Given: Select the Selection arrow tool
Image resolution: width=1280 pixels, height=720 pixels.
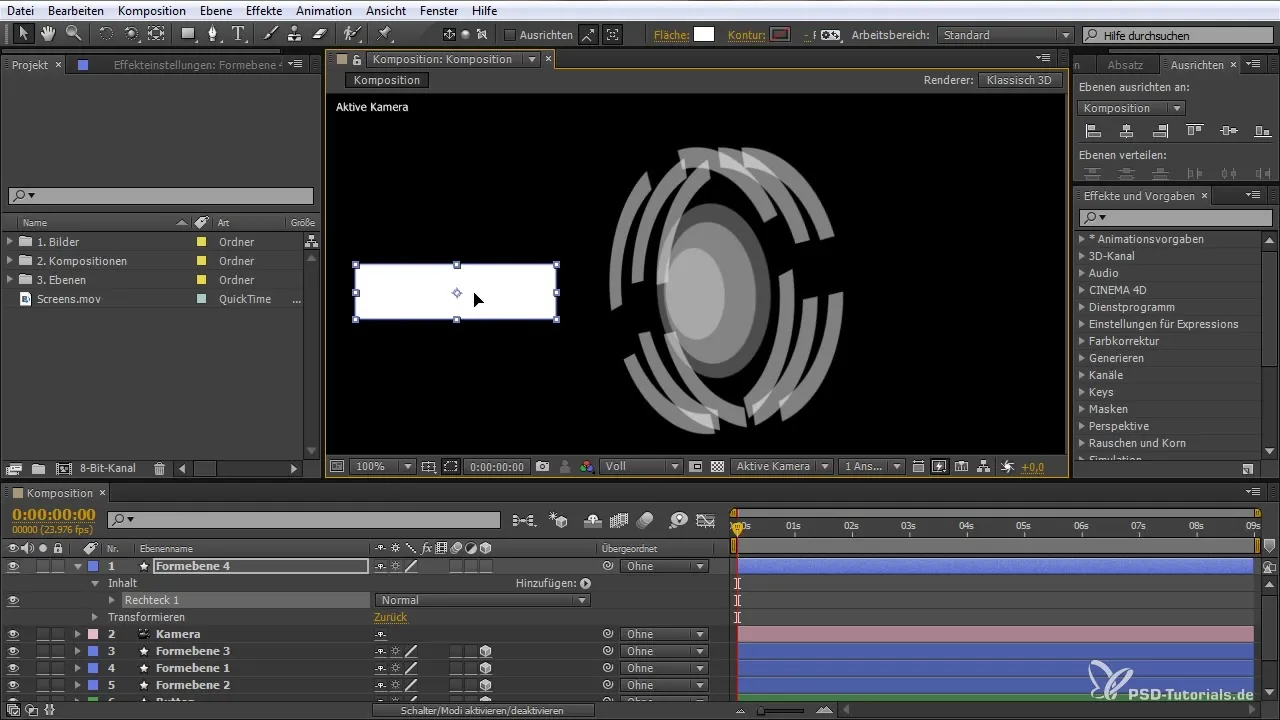Looking at the screenshot, I should (23, 33).
